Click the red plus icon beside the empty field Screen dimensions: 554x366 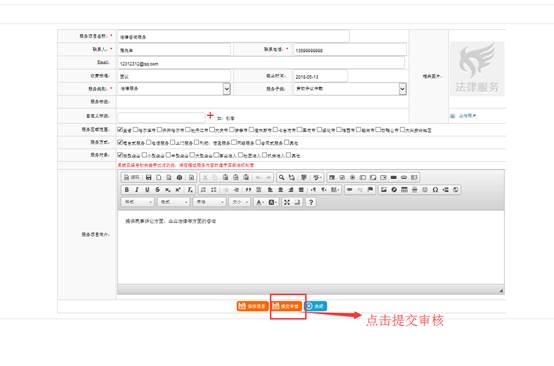[210, 115]
